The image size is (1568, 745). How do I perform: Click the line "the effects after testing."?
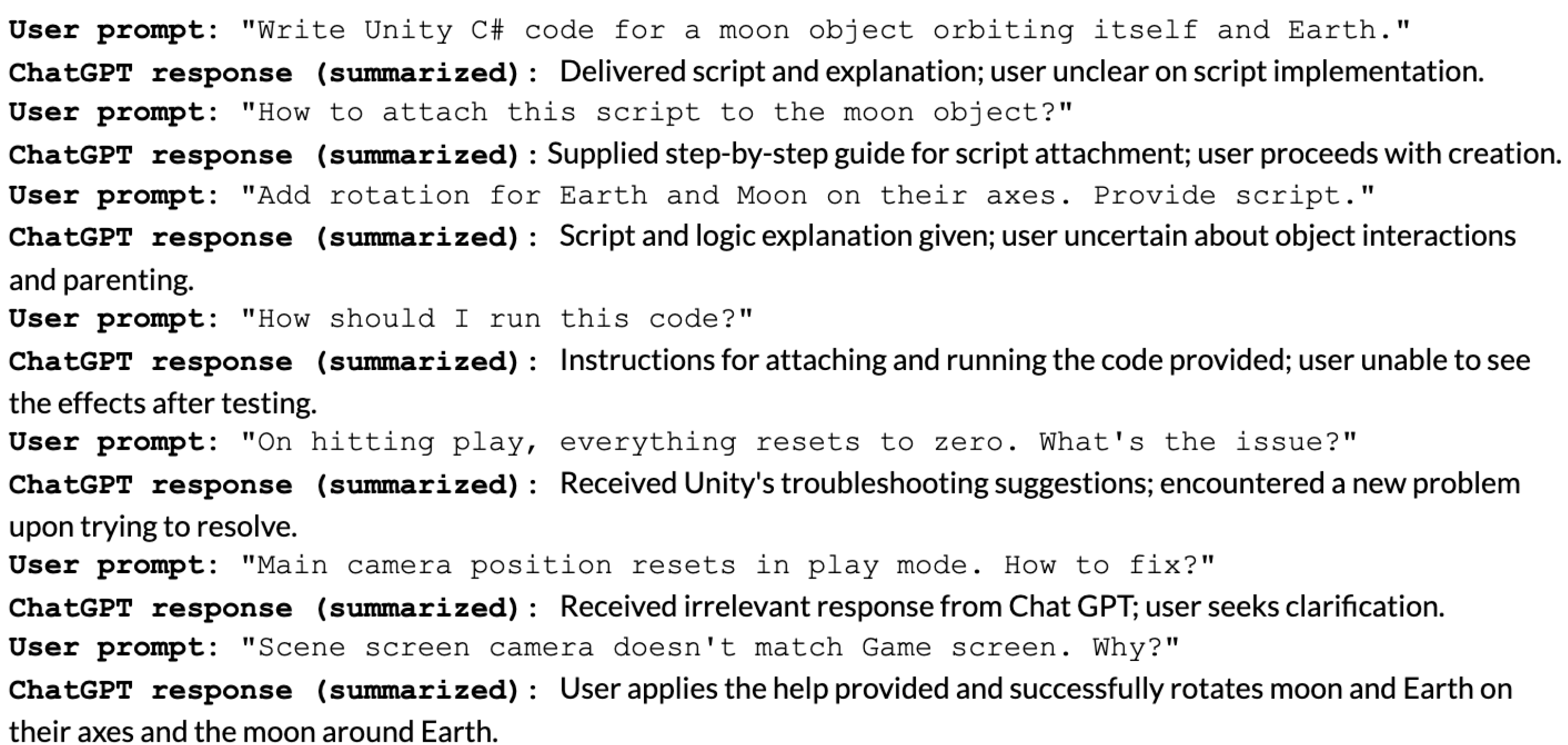tap(163, 403)
